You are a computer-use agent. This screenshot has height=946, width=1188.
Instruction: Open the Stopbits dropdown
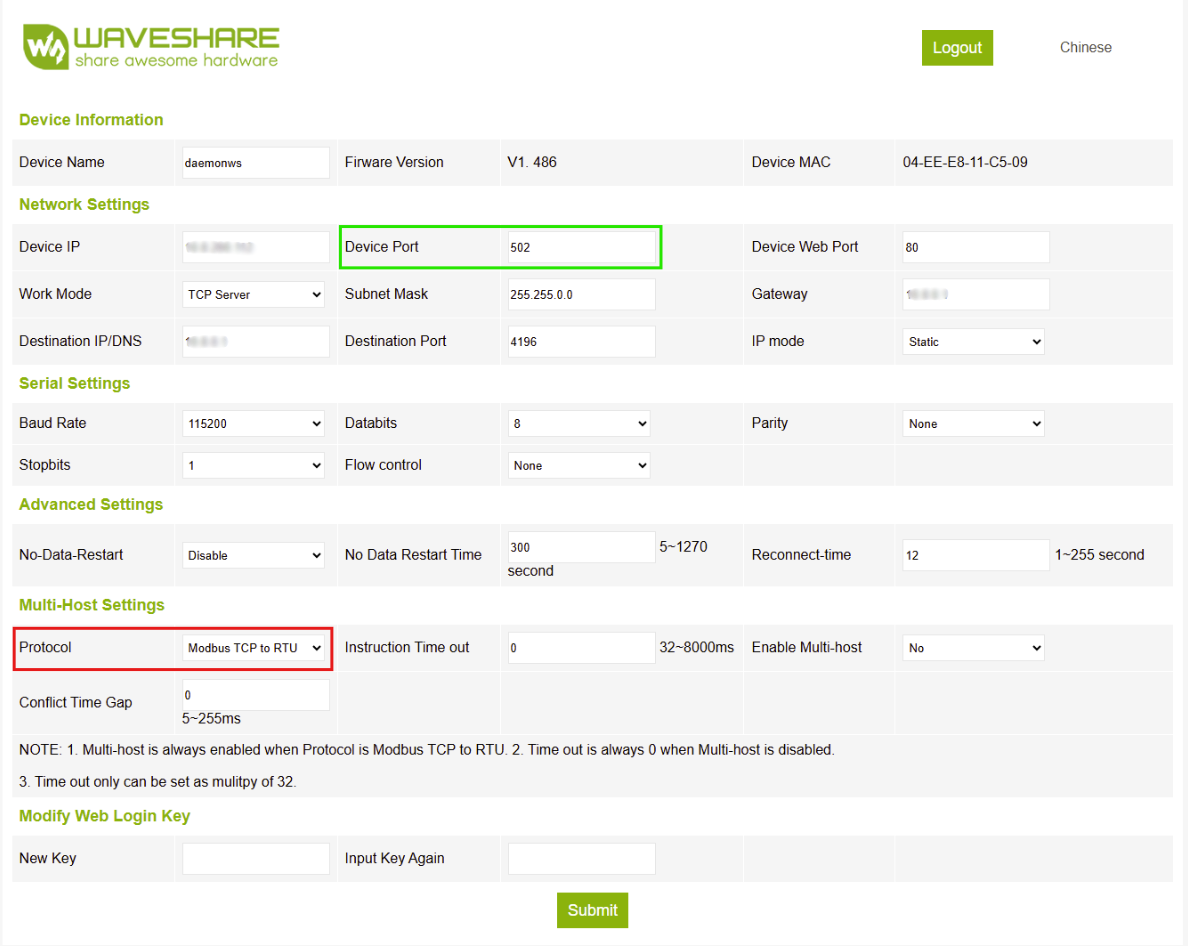(x=254, y=466)
